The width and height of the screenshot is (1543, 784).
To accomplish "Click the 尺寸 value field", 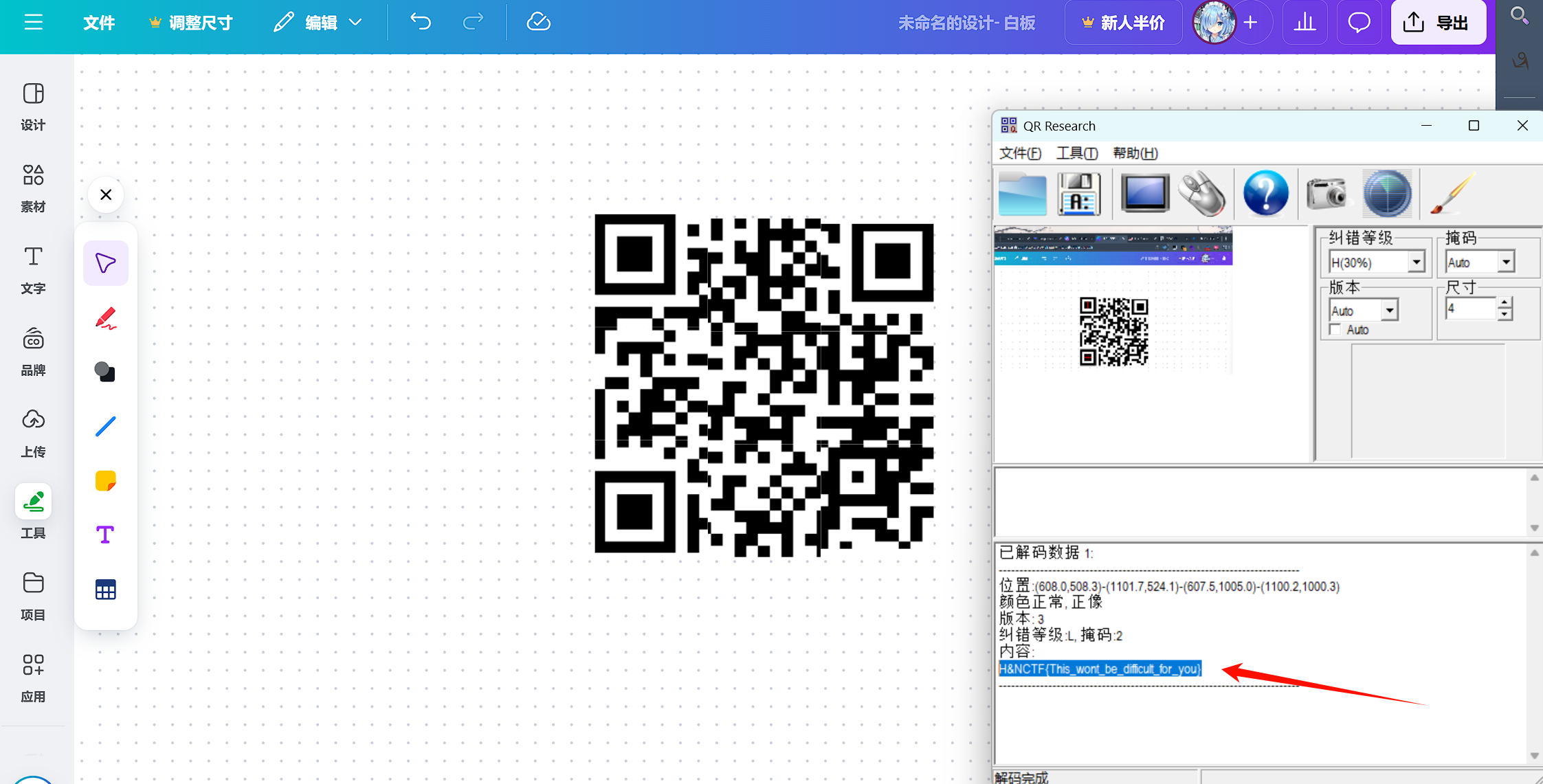I will [x=1469, y=309].
